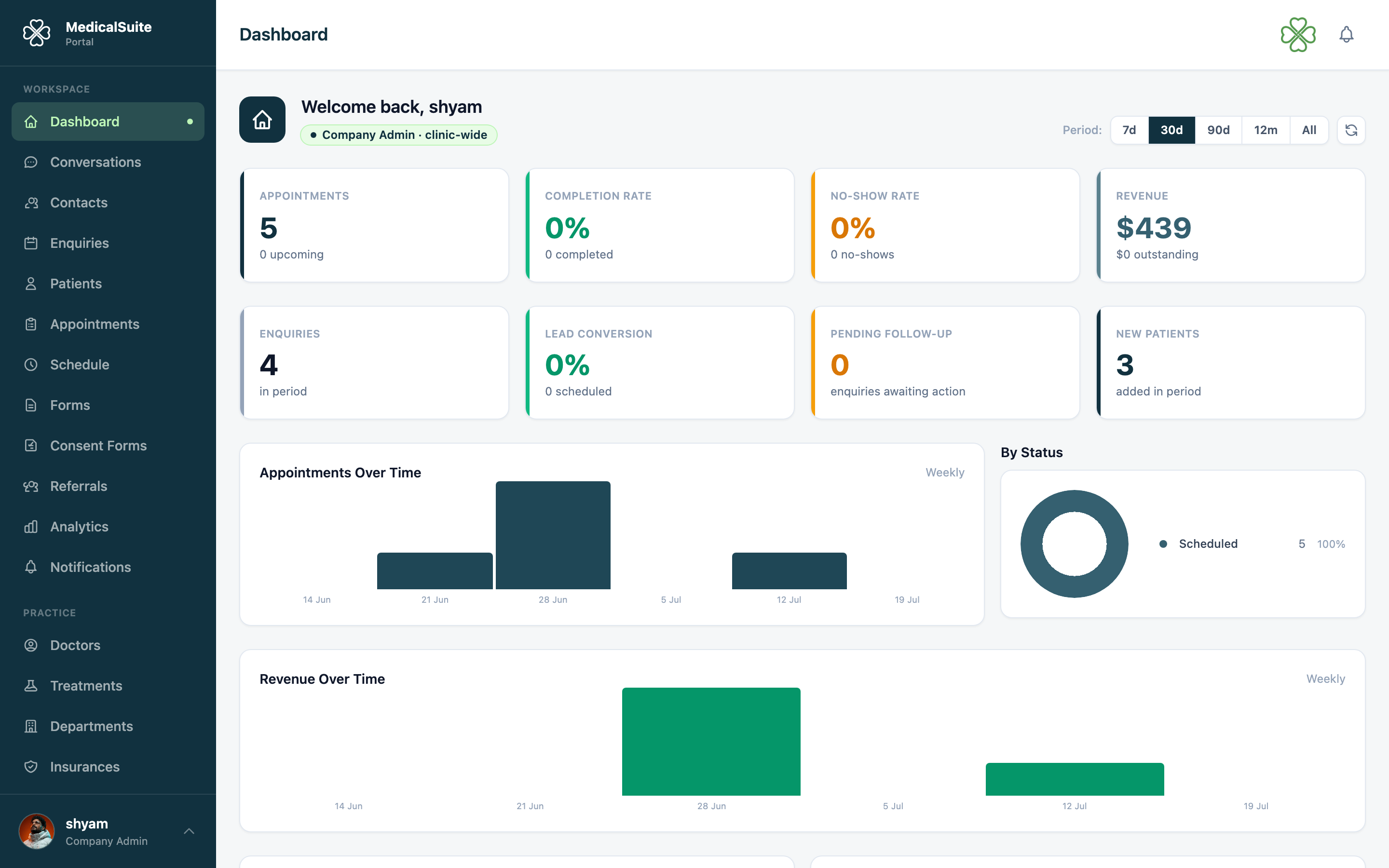The width and height of the screenshot is (1389, 868).
Task: Open notifications via the header bell icon
Action: 1347,34
